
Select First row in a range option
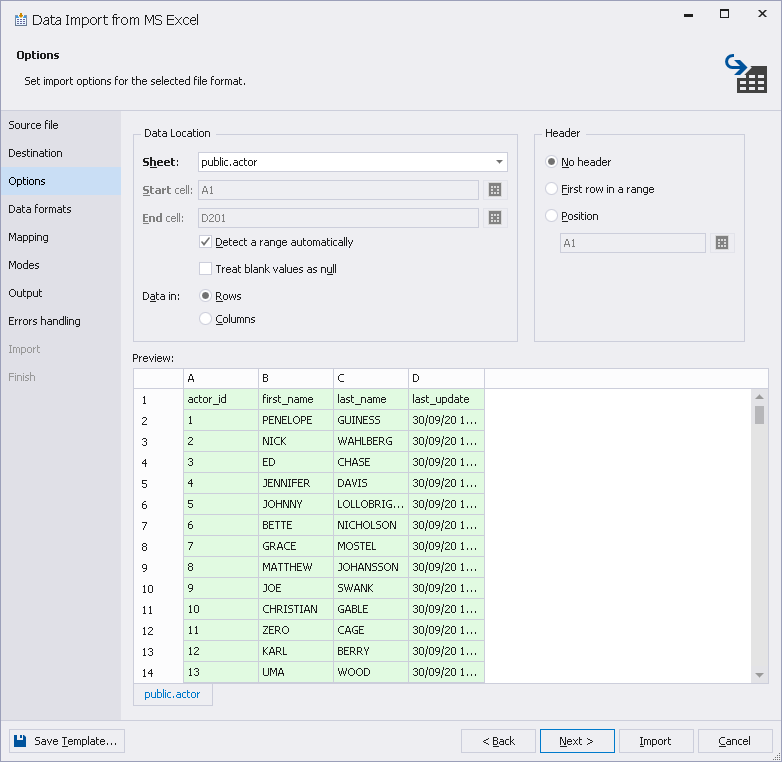click(x=551, y=189)
